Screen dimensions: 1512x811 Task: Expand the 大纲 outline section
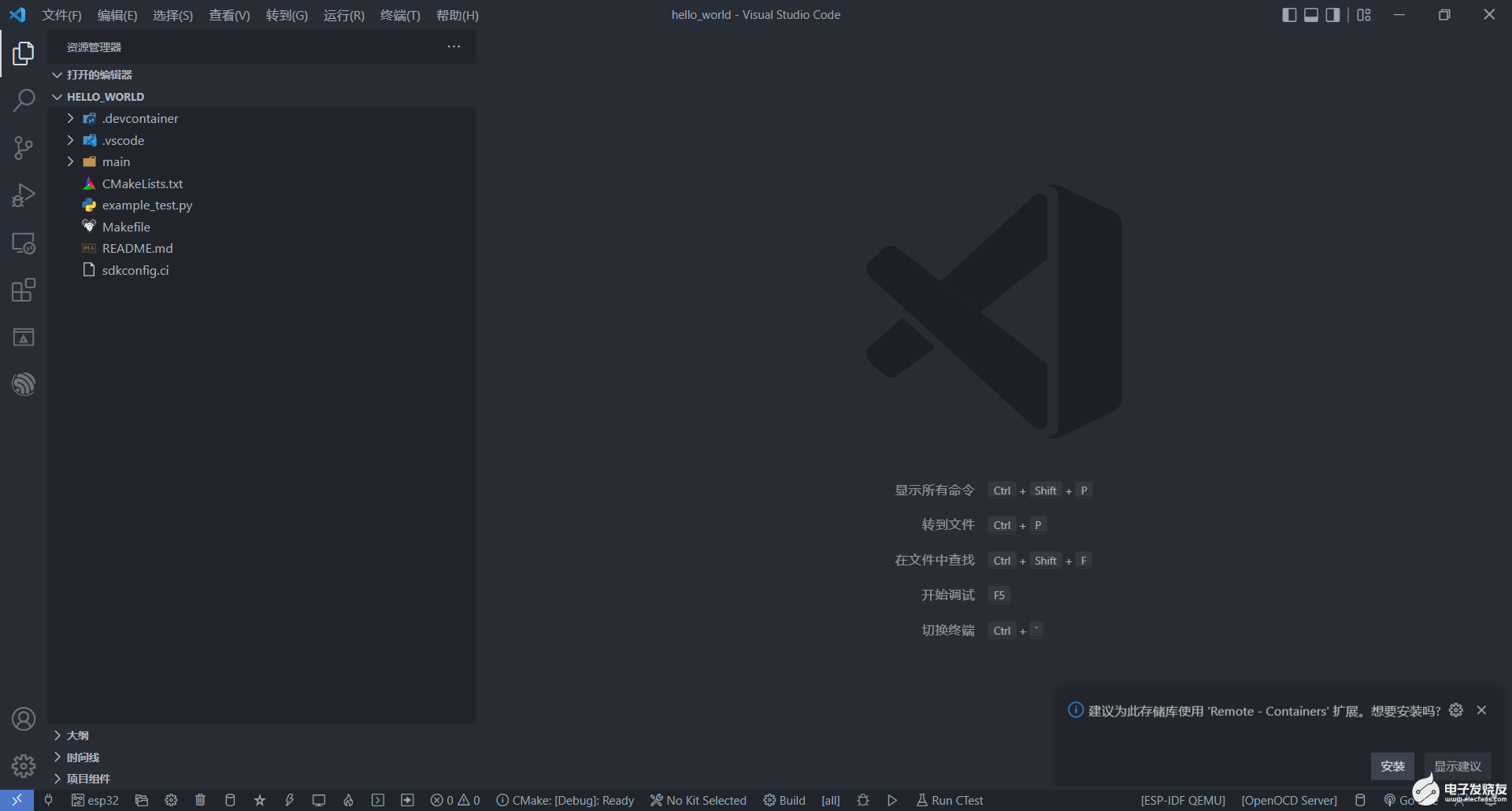261,735
